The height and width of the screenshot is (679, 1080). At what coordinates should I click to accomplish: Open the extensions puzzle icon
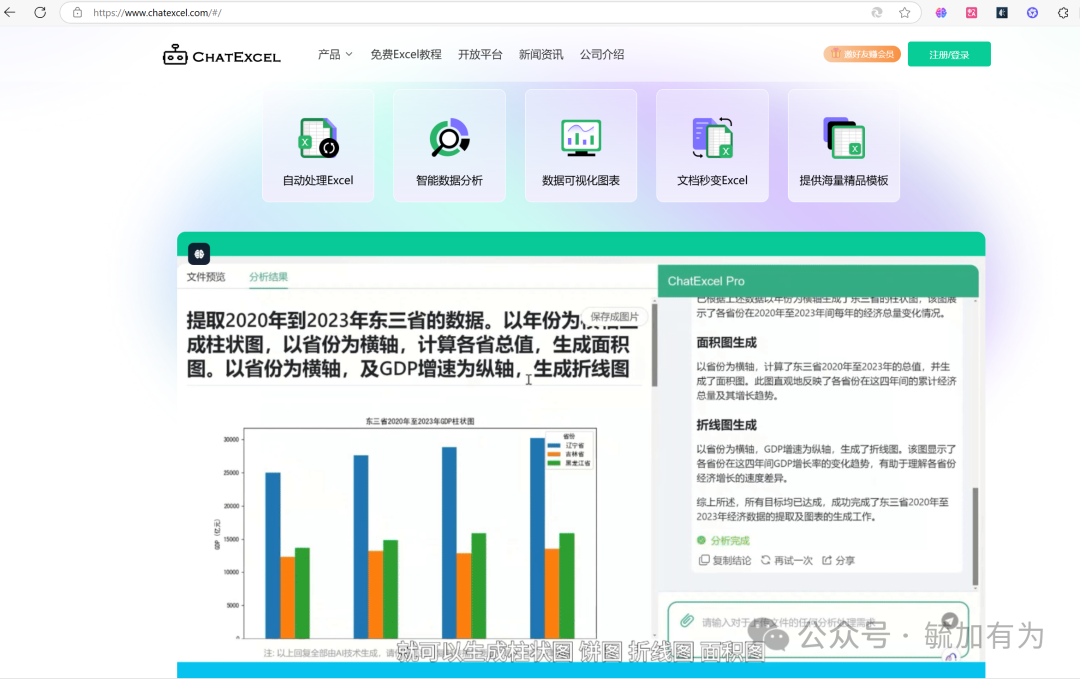click(1063, 12)
